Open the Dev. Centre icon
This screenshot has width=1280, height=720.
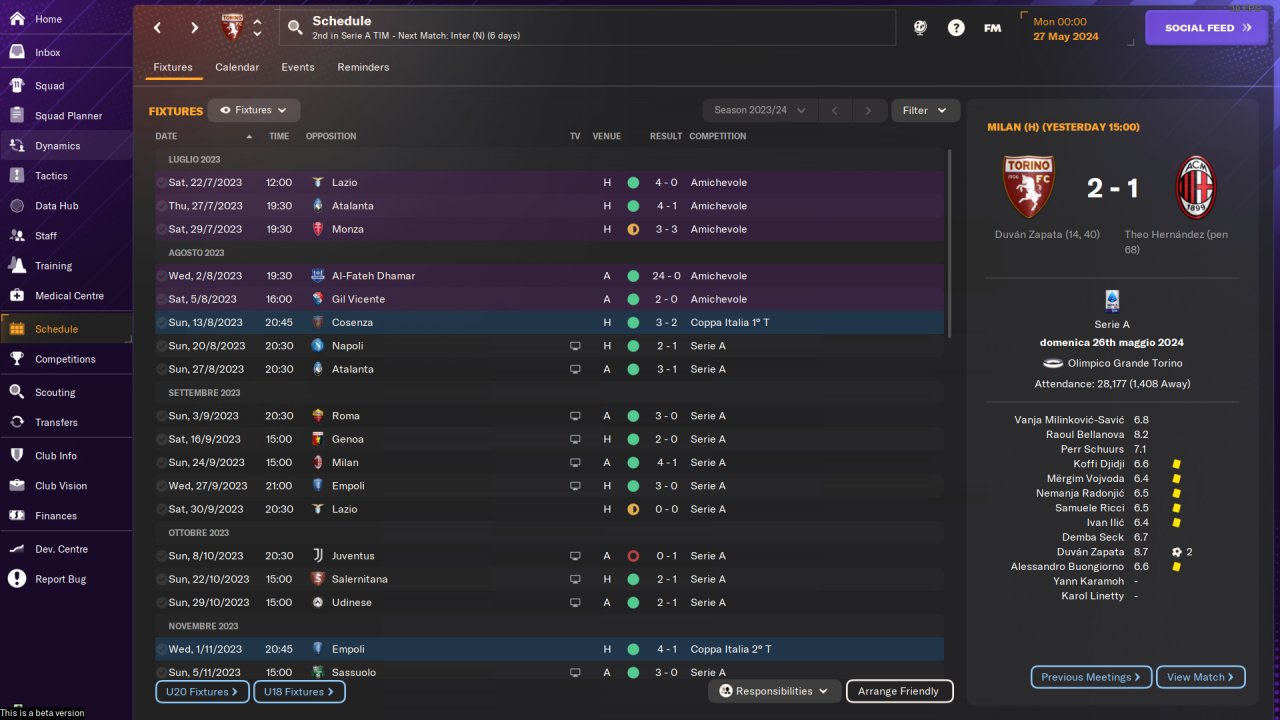click(16, 548)
